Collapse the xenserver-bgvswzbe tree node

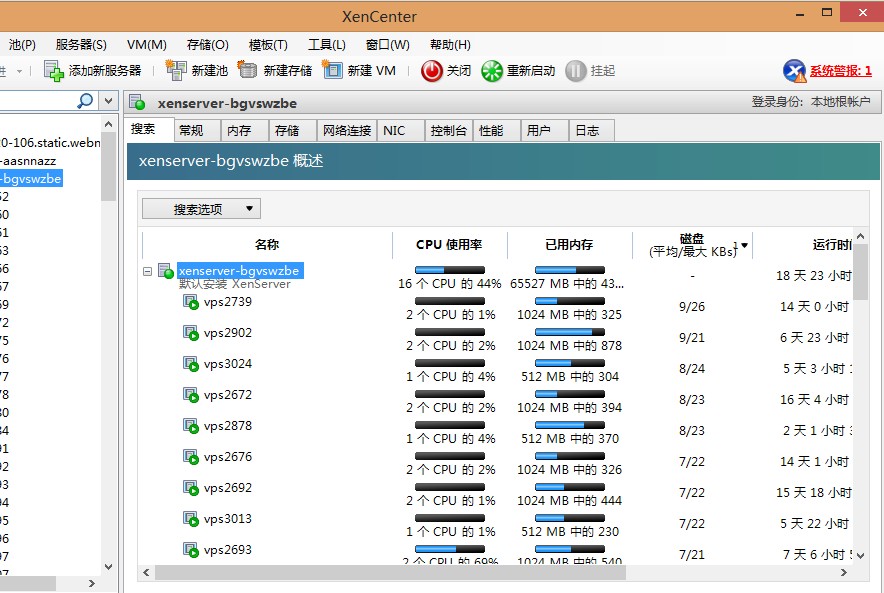148,272
